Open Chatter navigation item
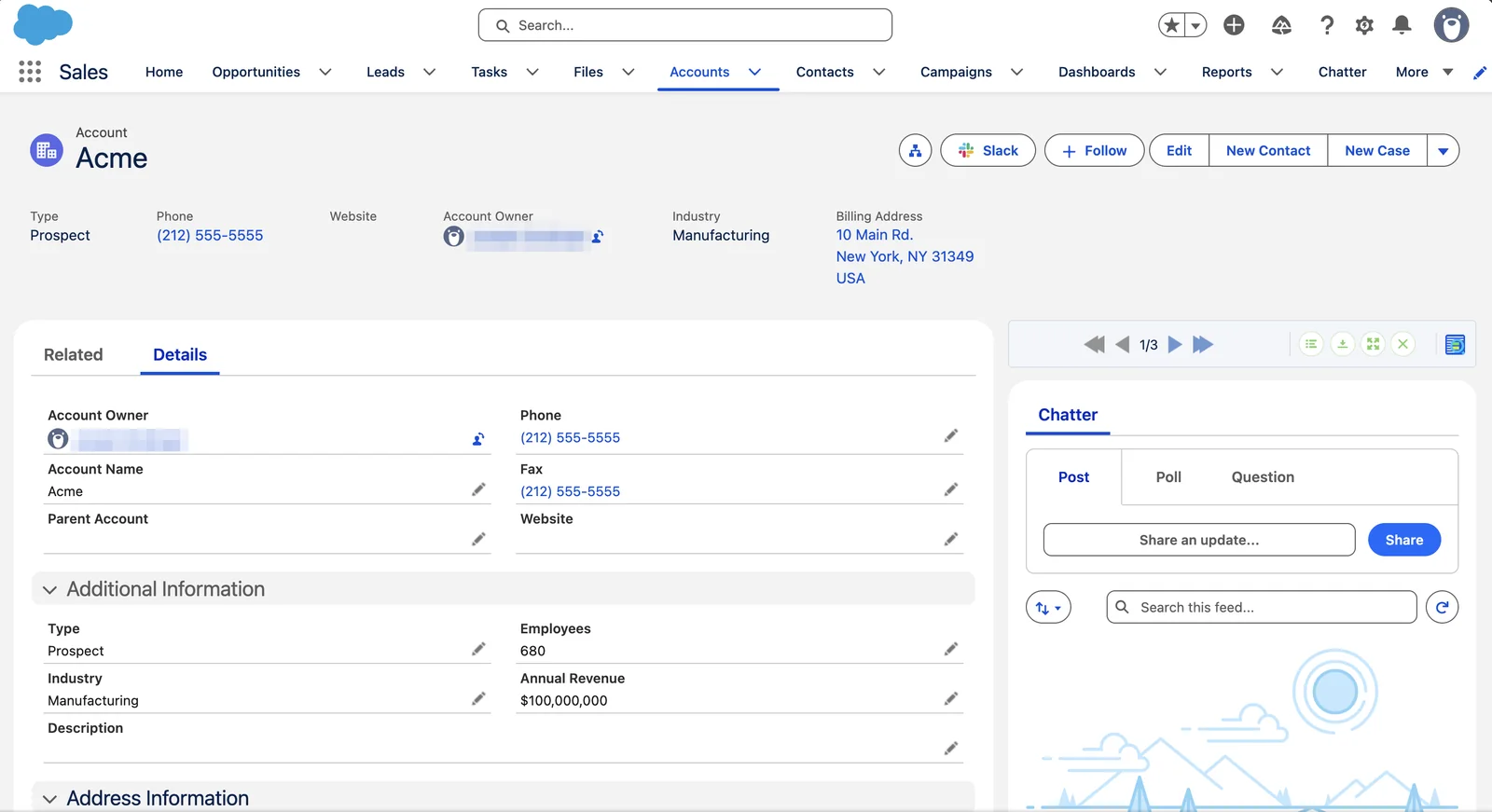Screen dimensions: 1492x812 (1342, 72)
